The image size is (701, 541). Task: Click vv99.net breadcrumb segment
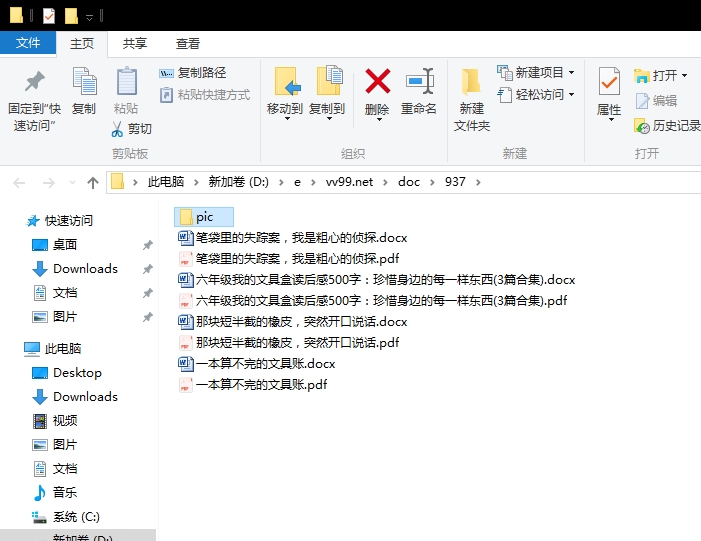tap(349, 182)
